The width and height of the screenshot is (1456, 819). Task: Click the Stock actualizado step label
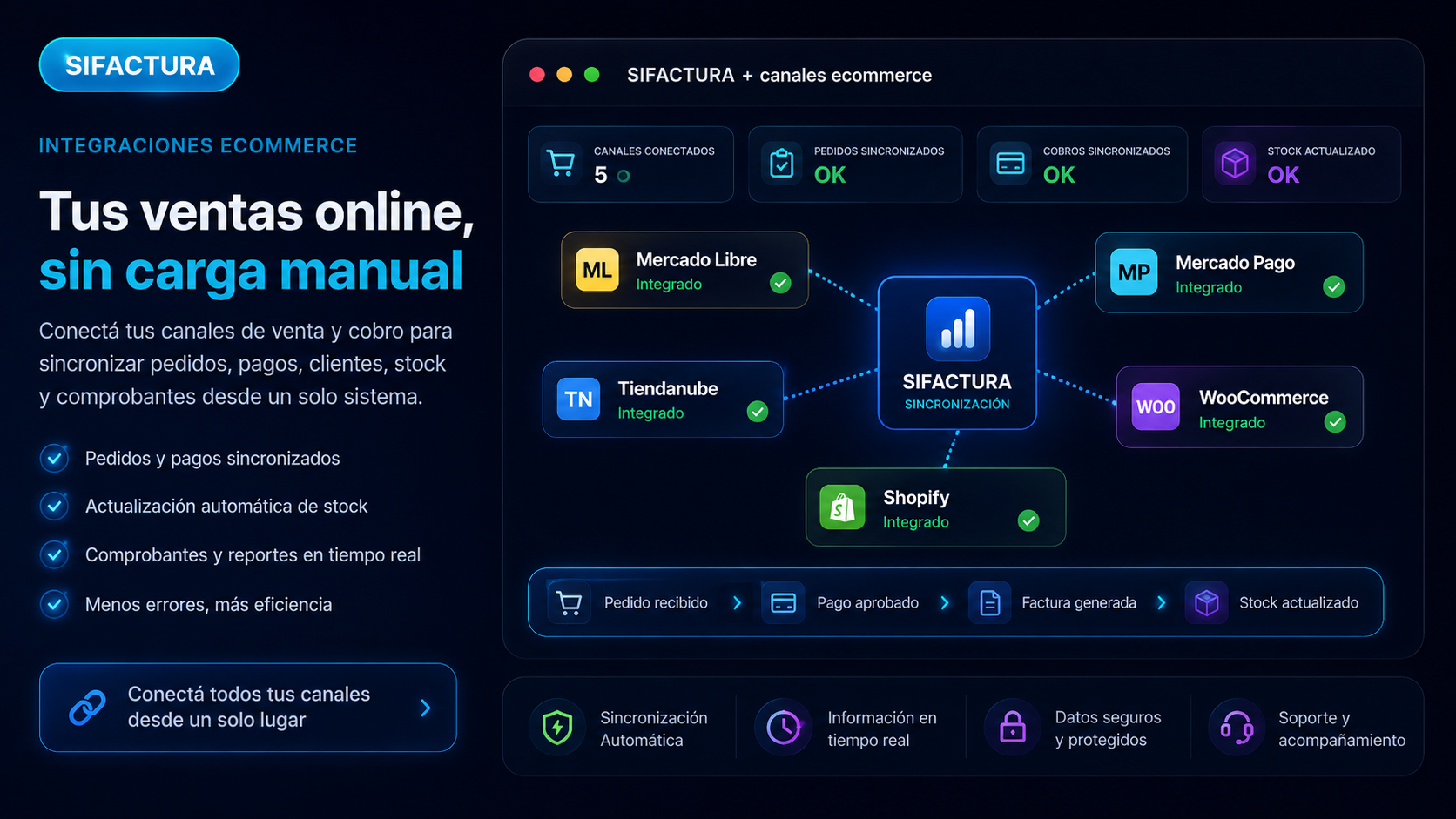point(1298,602)
